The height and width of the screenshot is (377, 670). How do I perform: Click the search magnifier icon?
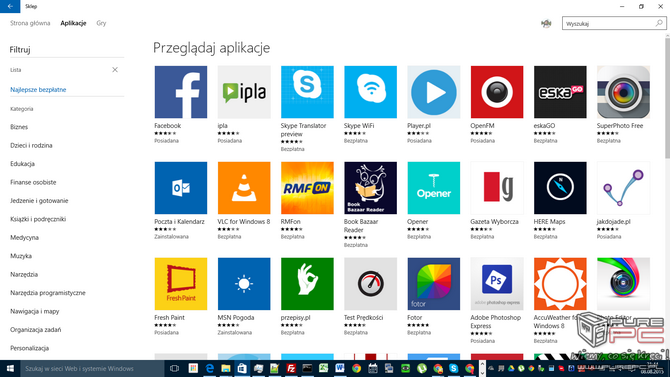coord(659,23)
